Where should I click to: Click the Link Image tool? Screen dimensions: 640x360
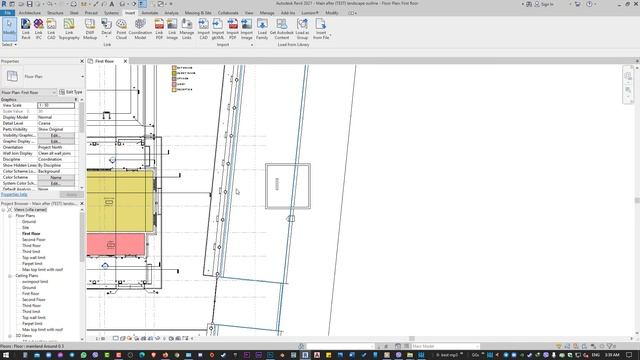click(172, 29)
